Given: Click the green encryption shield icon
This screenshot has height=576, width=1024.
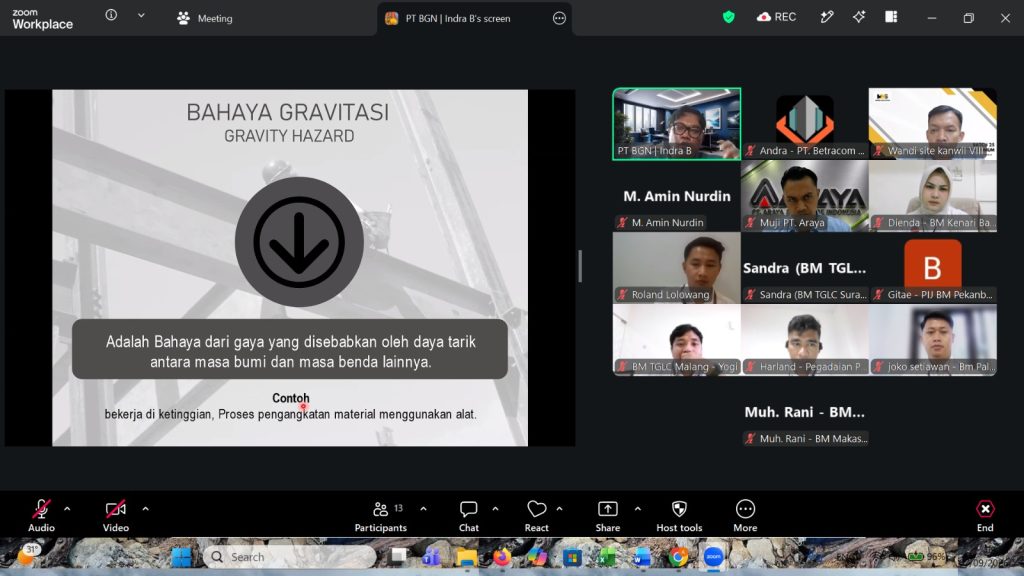Looking at the screenshot, I should click(729, 17).
